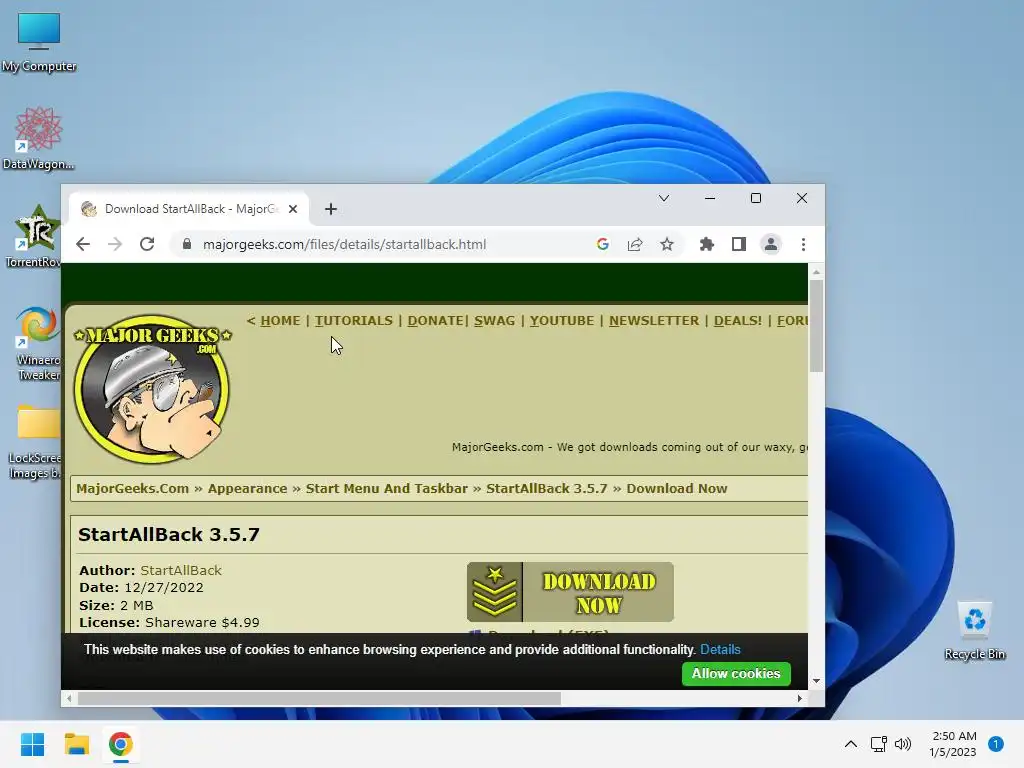Select the Download StartAllBack tab
1024x768 pixels.
click(x=189, y=209)
